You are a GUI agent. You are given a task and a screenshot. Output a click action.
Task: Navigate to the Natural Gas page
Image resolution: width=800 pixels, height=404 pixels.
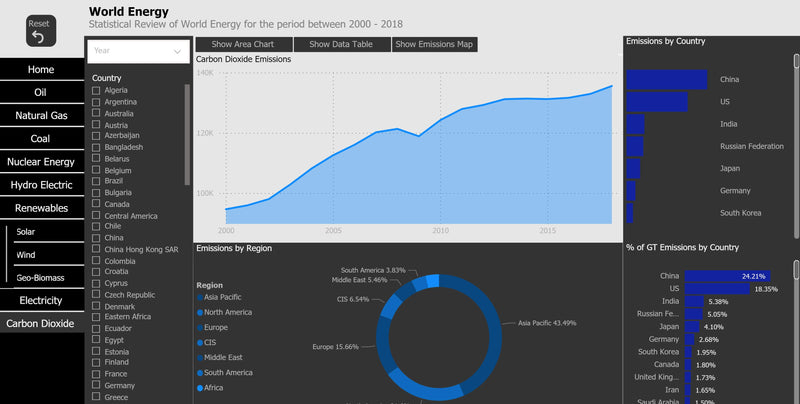(41, 116)
